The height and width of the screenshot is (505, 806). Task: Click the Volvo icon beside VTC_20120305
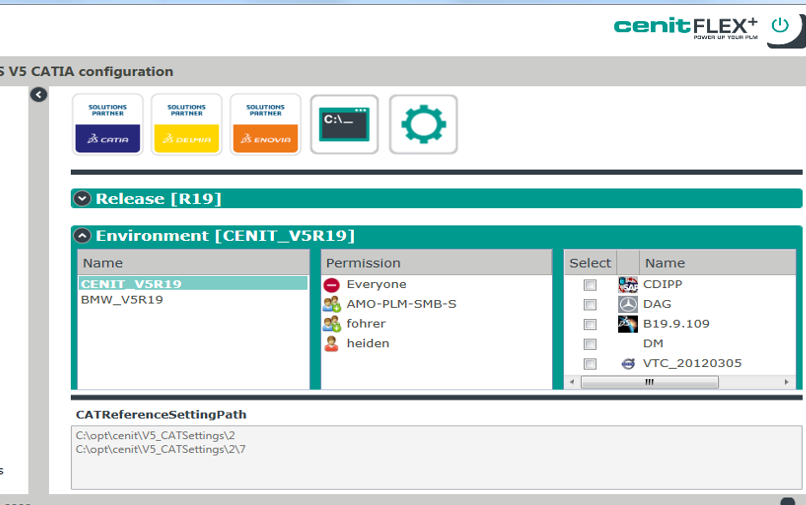click(628, 364)
